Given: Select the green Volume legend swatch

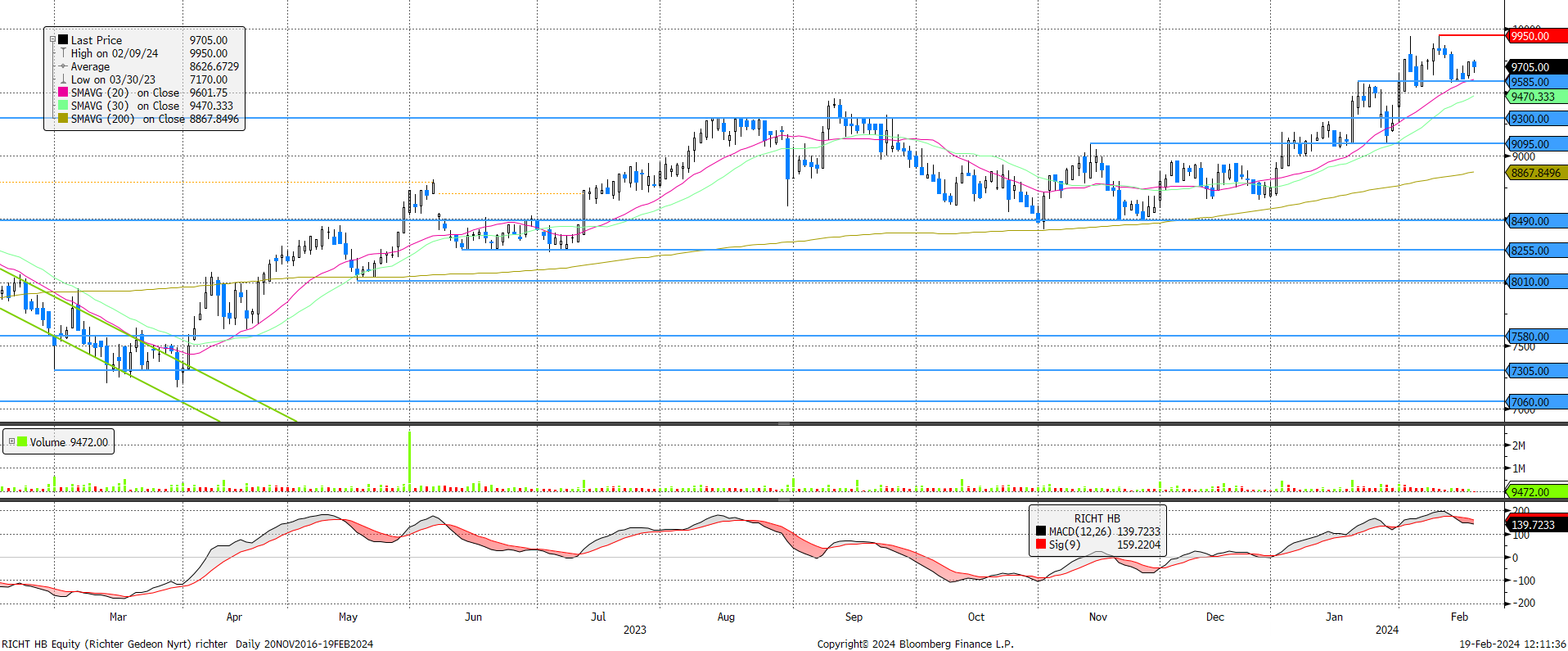Looking at the screenshot, I should 22,441.
